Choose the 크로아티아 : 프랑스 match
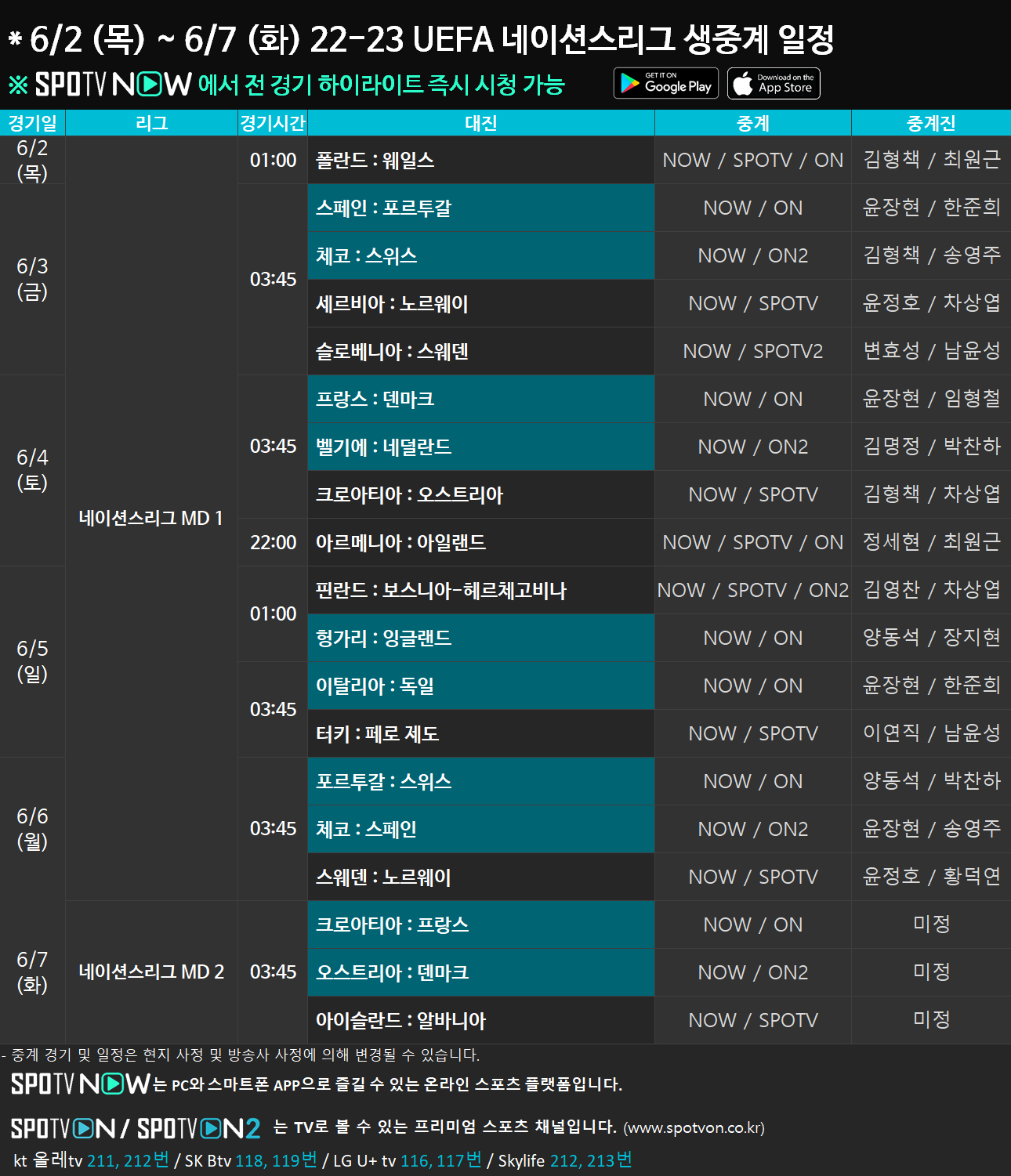 point(480,925)
